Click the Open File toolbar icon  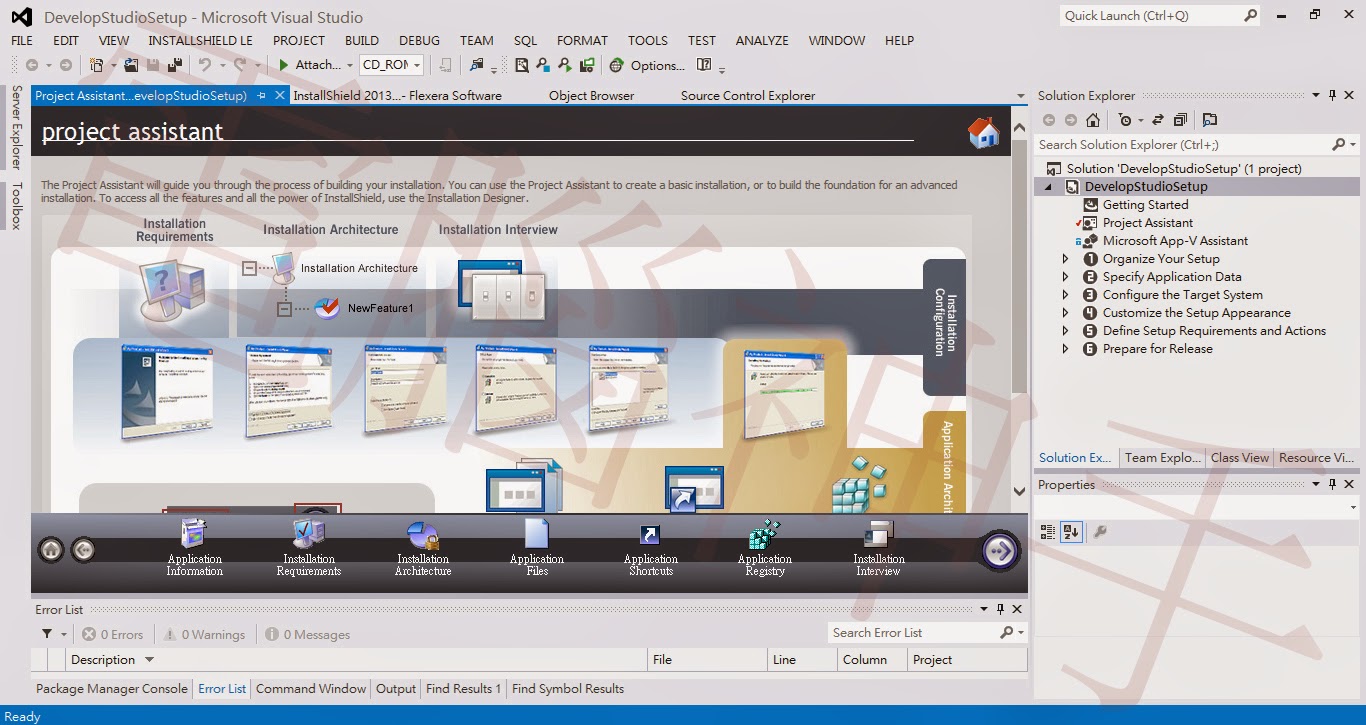(133, 65)
